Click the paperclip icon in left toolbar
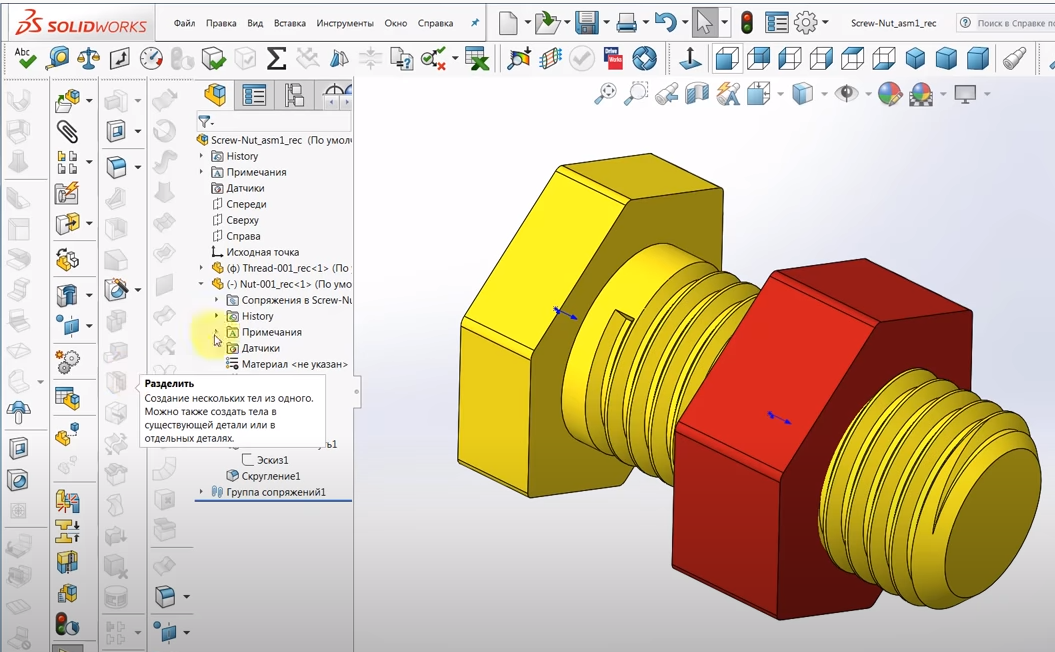 [67, 132]
